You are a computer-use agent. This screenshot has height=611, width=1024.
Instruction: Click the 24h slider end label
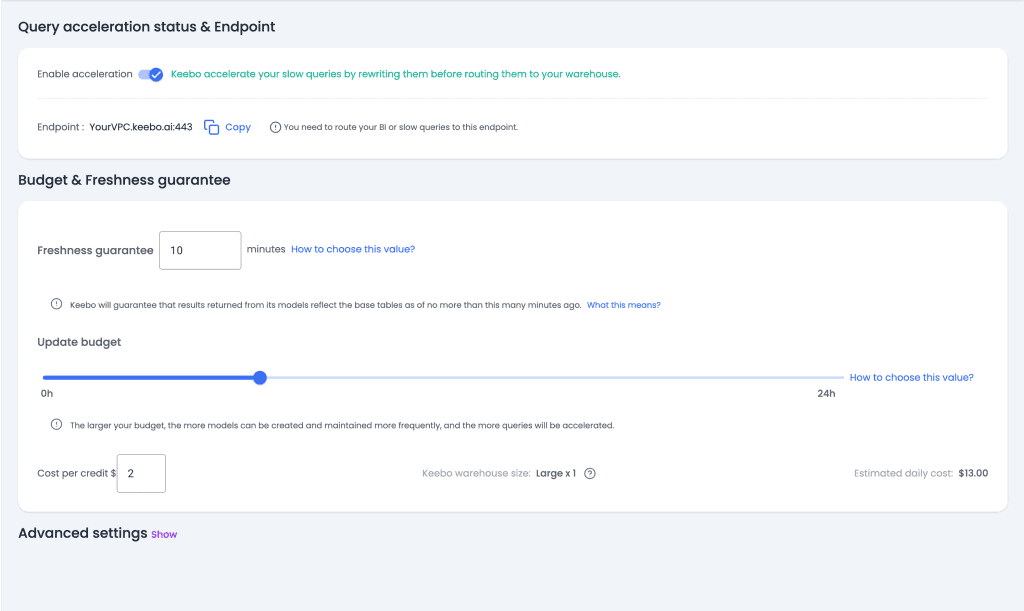tap(826, 393)
